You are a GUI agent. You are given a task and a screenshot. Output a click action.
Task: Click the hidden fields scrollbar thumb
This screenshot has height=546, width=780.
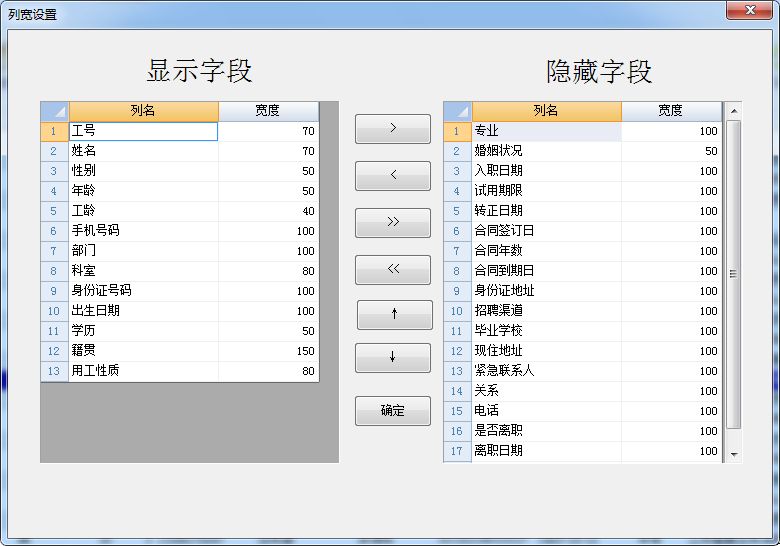733,274
